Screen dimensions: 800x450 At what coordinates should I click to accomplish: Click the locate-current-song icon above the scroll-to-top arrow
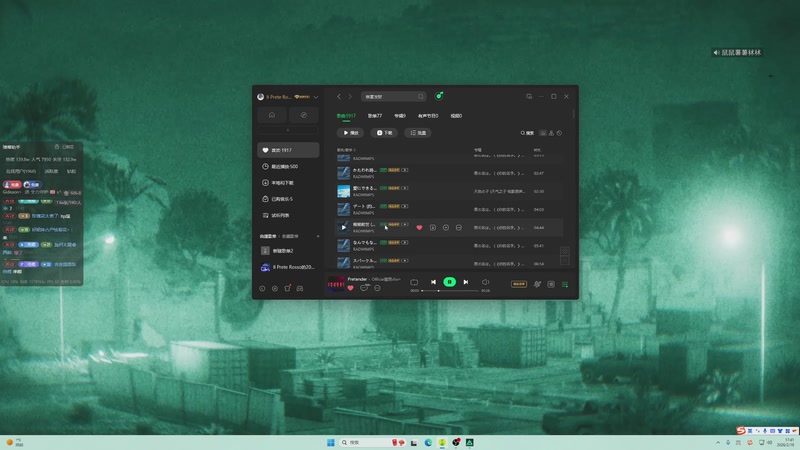coord(565,251)
